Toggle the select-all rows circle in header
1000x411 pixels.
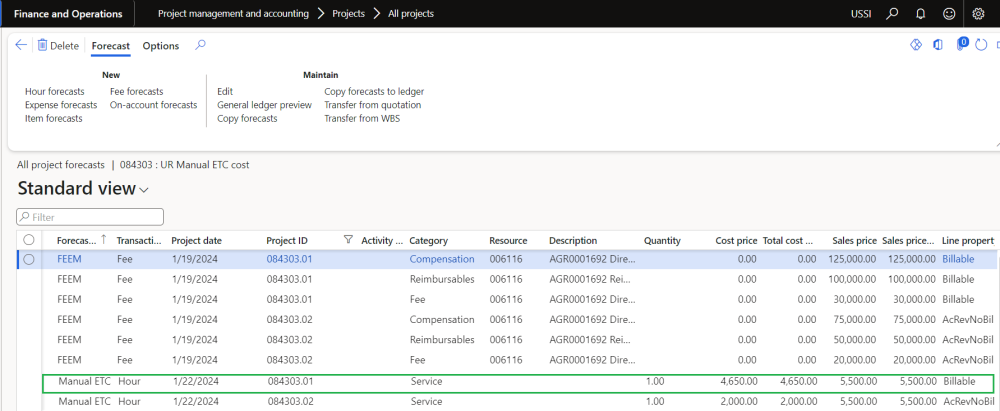pyautogui.click(x=29, y=240)
